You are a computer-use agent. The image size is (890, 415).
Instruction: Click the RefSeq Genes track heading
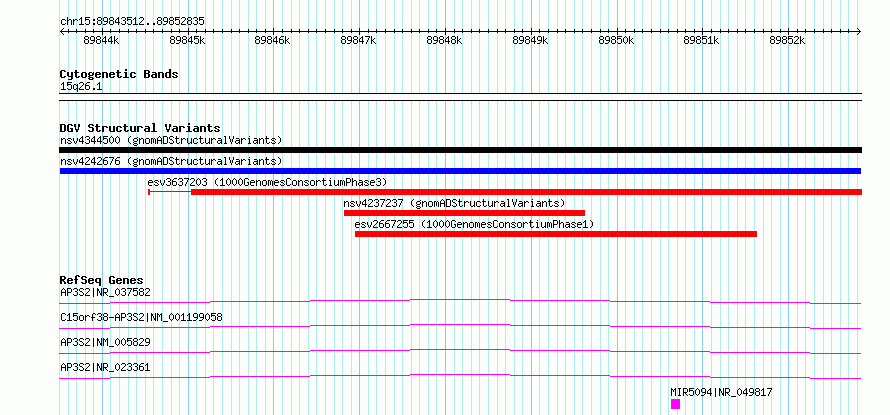(101, 280)
